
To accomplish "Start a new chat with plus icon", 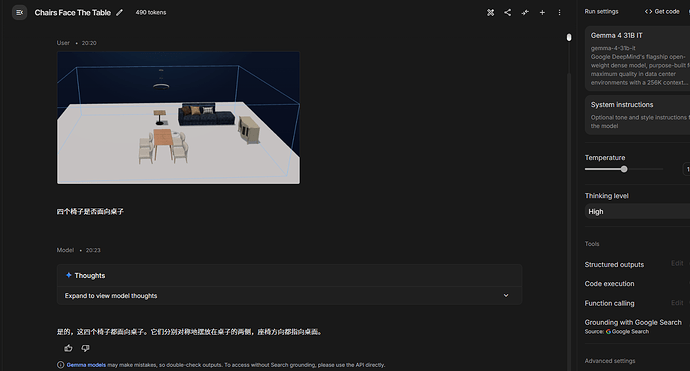I will coord(542,13).
